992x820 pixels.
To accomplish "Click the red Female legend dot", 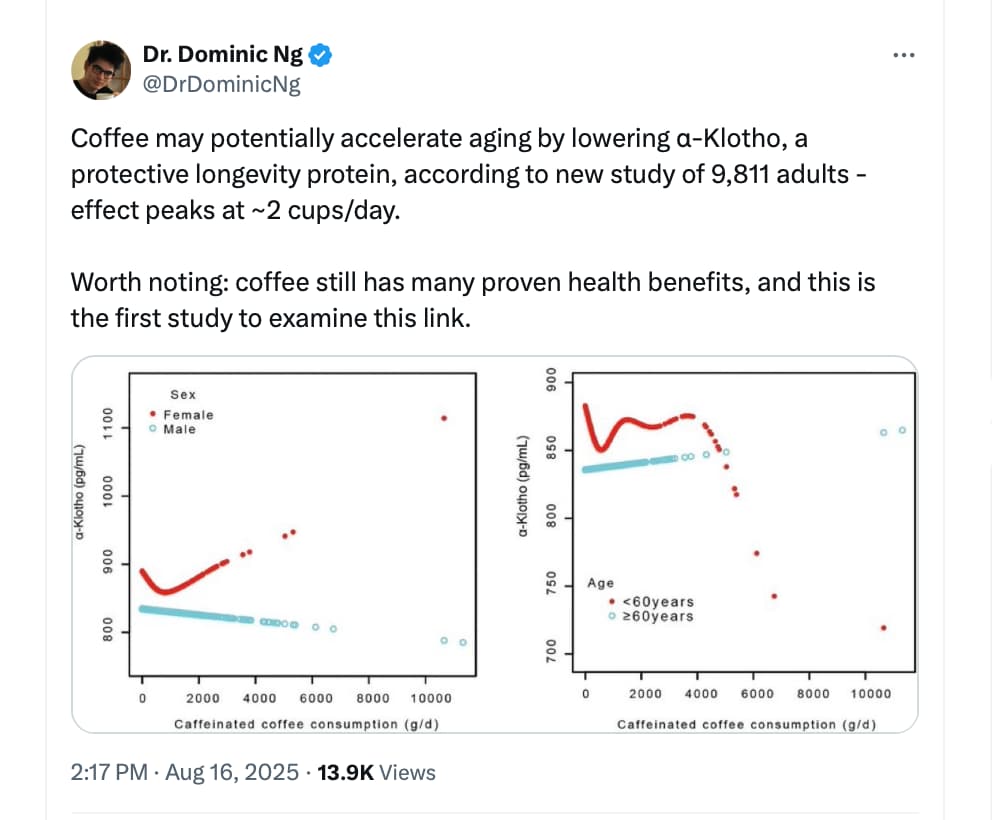I will click(x=151, y=414).
